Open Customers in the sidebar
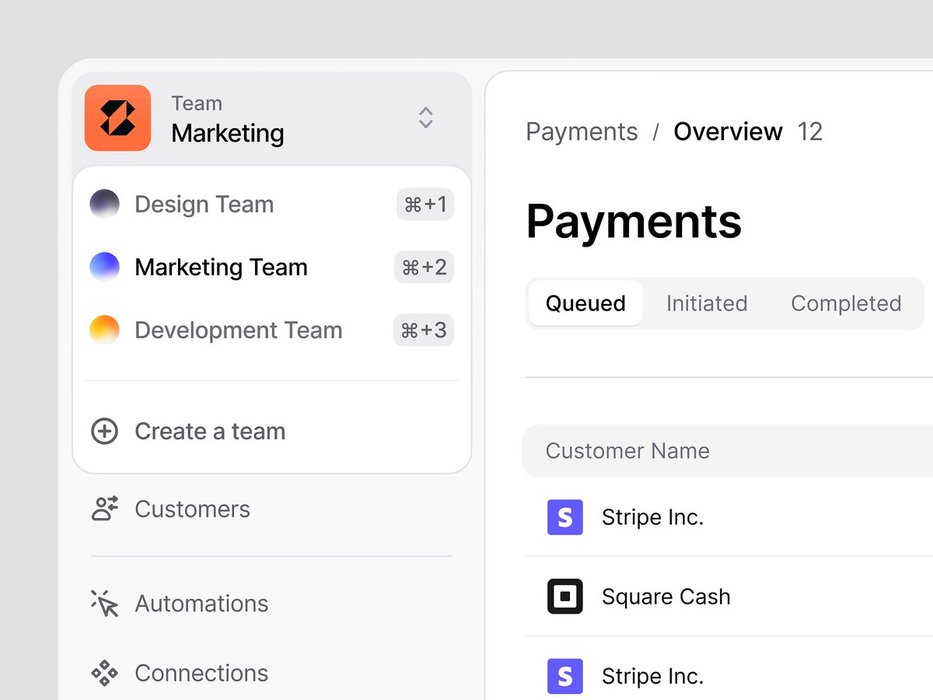Image resolution: width=933 pixels, height=700 pixels. [192, 510]
